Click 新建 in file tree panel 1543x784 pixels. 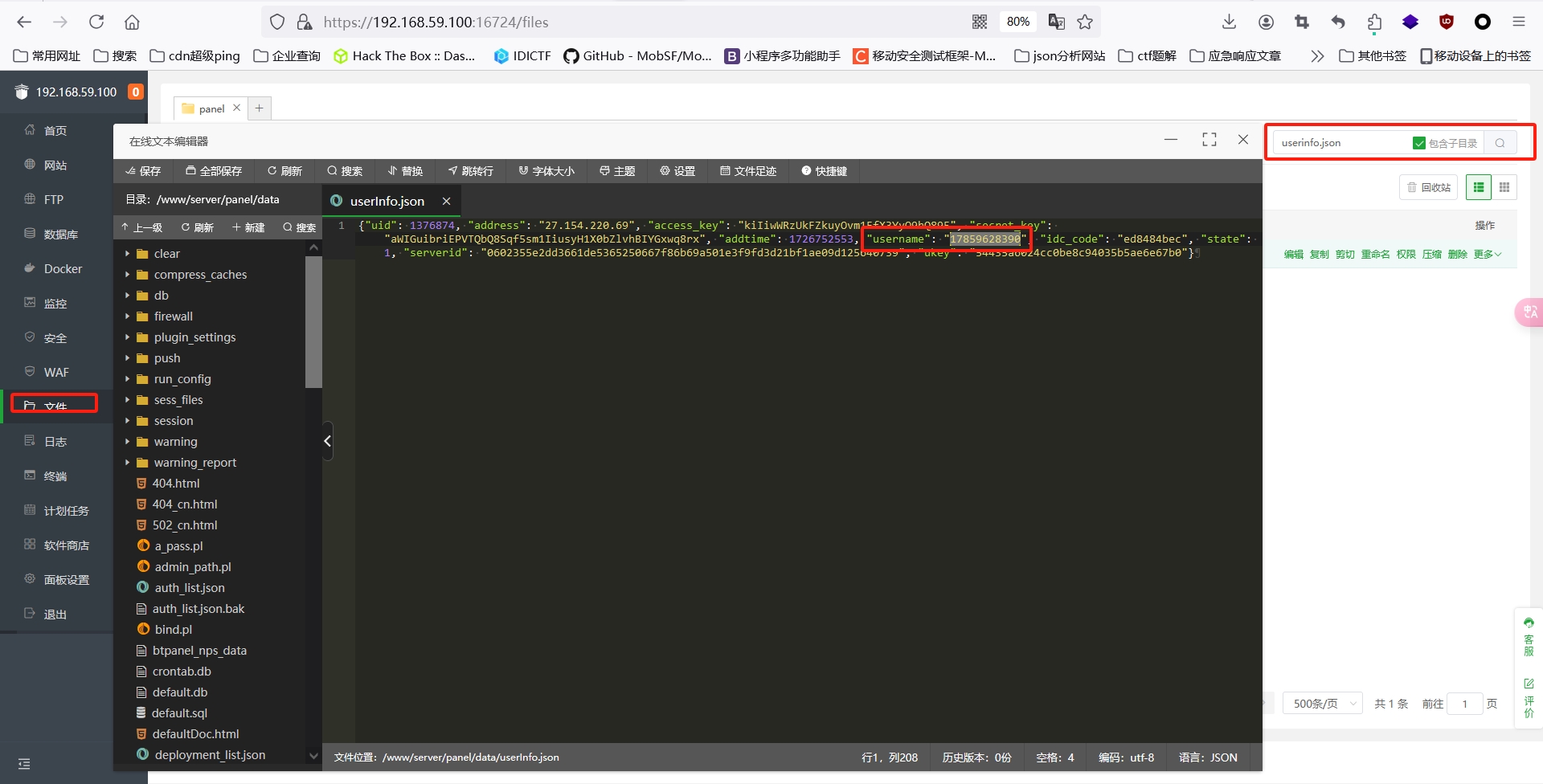point(248,227)
